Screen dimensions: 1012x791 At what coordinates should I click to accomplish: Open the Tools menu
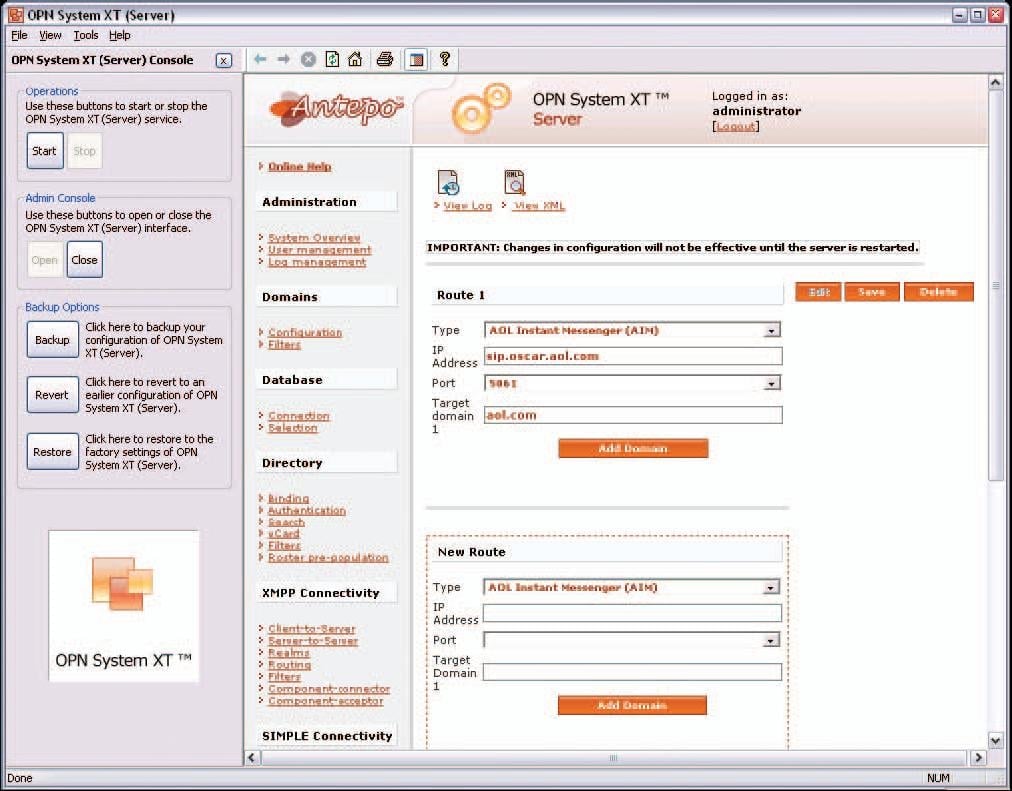[x=86, y=35]
